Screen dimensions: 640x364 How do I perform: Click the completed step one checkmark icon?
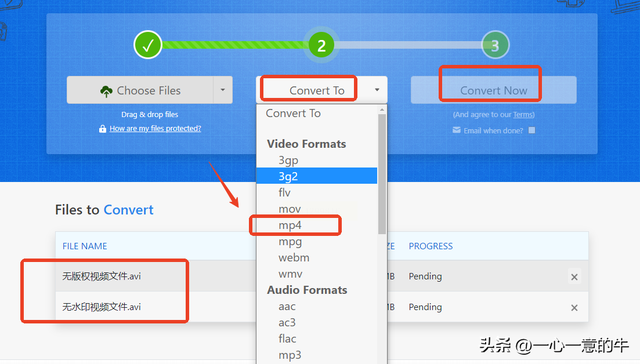[148, 45]
